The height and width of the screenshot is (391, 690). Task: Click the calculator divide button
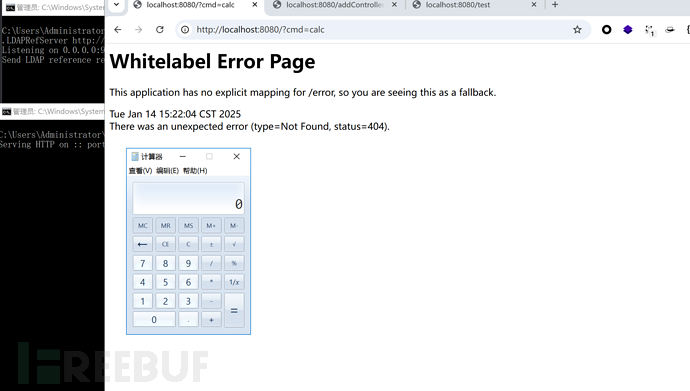[x=211, y=263]
